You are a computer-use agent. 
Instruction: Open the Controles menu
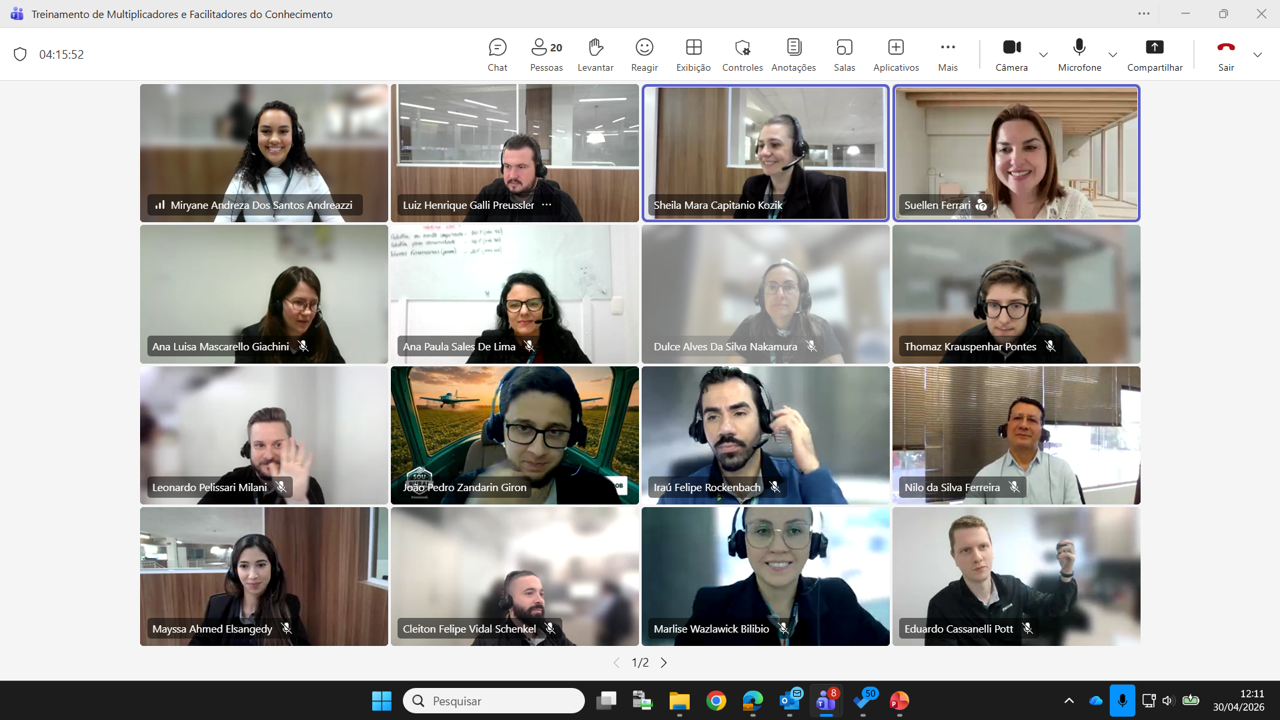(742, 54)
